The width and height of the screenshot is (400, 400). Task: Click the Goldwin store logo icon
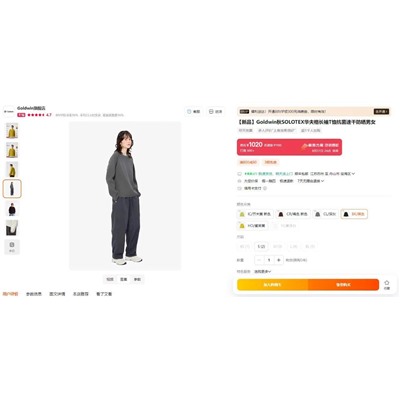[x=9, y=111]
